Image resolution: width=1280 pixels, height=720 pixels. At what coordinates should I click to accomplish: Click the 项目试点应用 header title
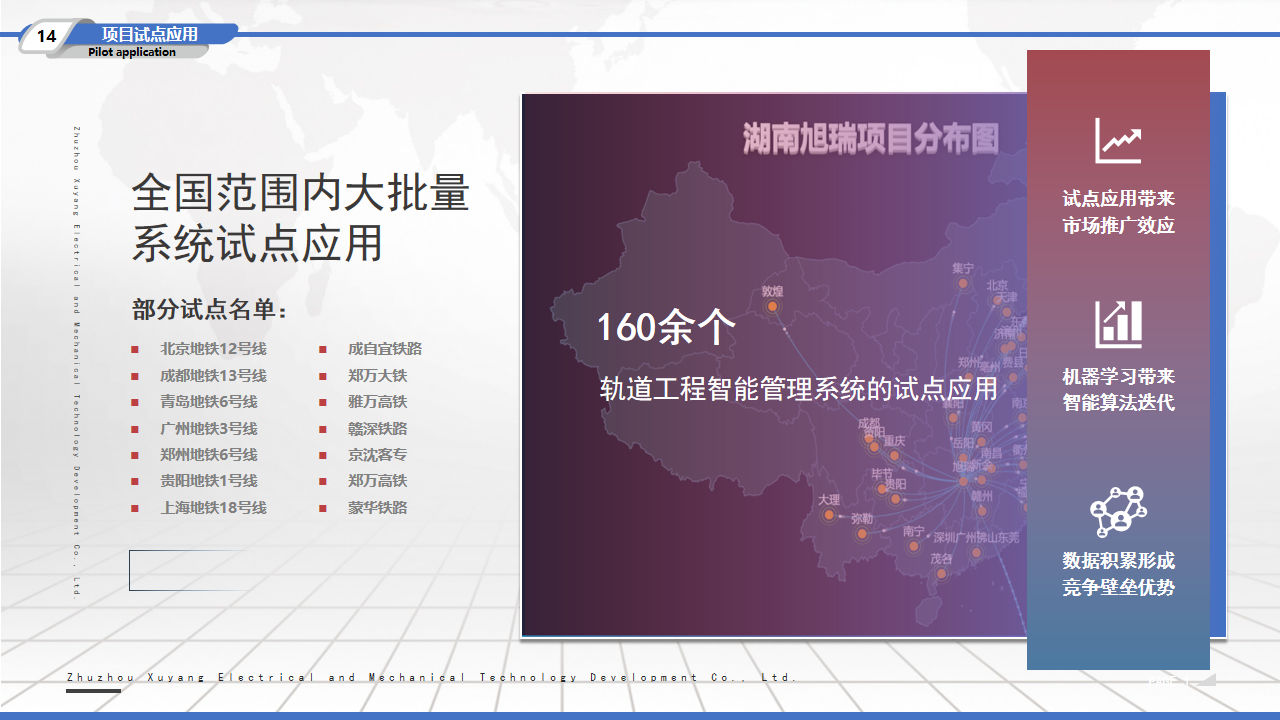coord(150,34)
